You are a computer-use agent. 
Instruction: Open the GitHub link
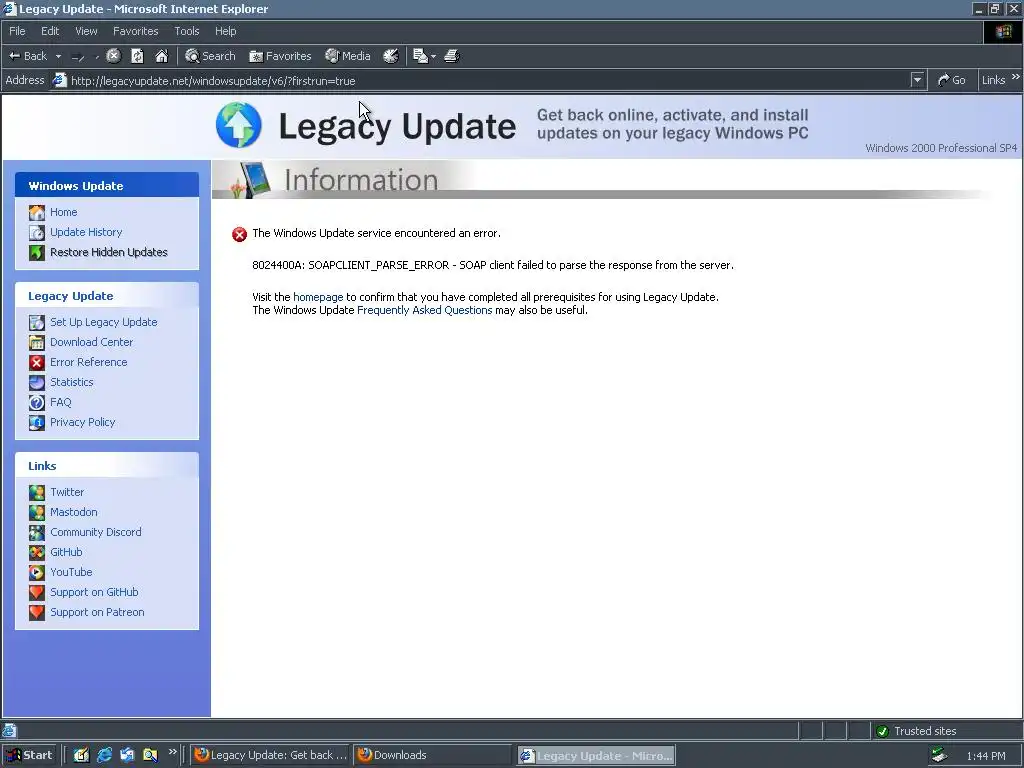pyautogui.click(x=66, y=552)
